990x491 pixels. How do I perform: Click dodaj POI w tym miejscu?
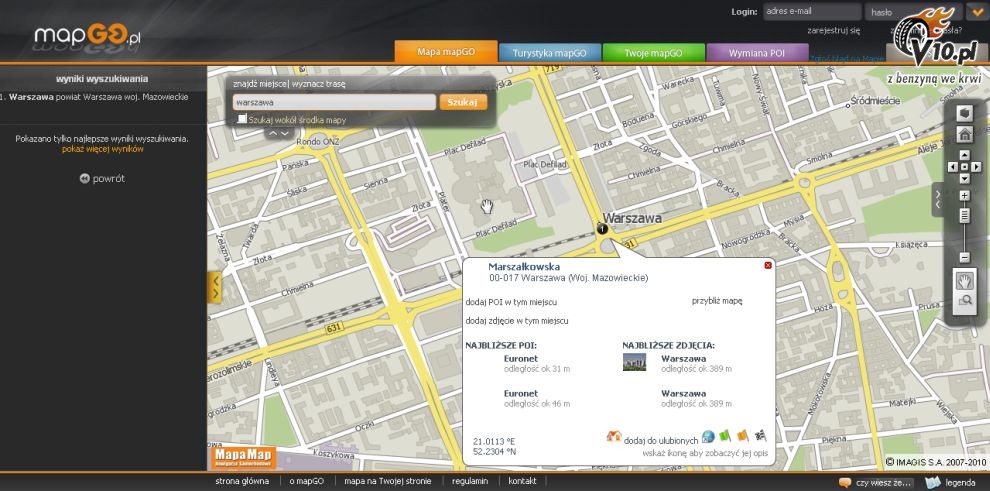(x=511, y=302)
